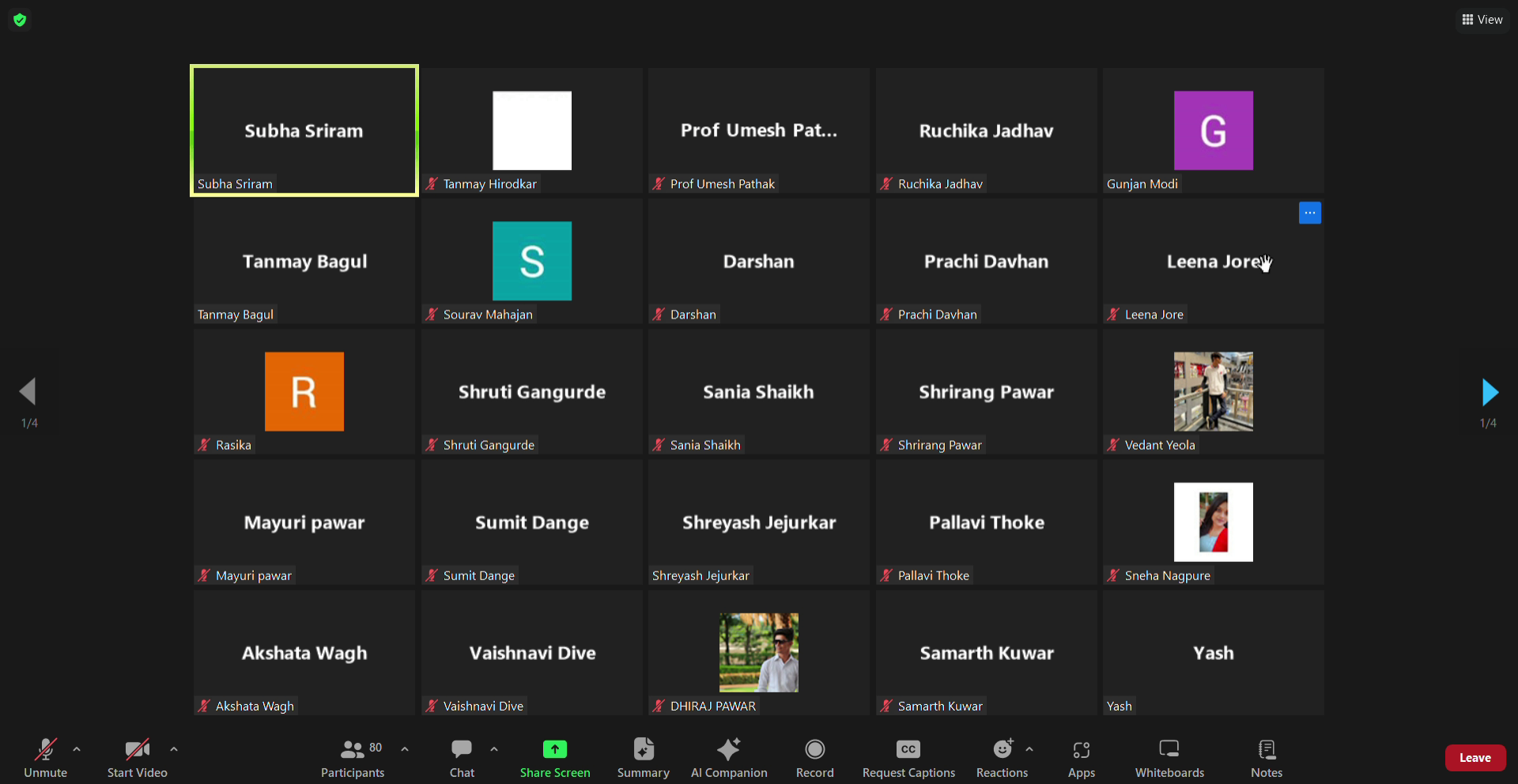
Task: Open the View layout menu
Action: coord(1482,20)
